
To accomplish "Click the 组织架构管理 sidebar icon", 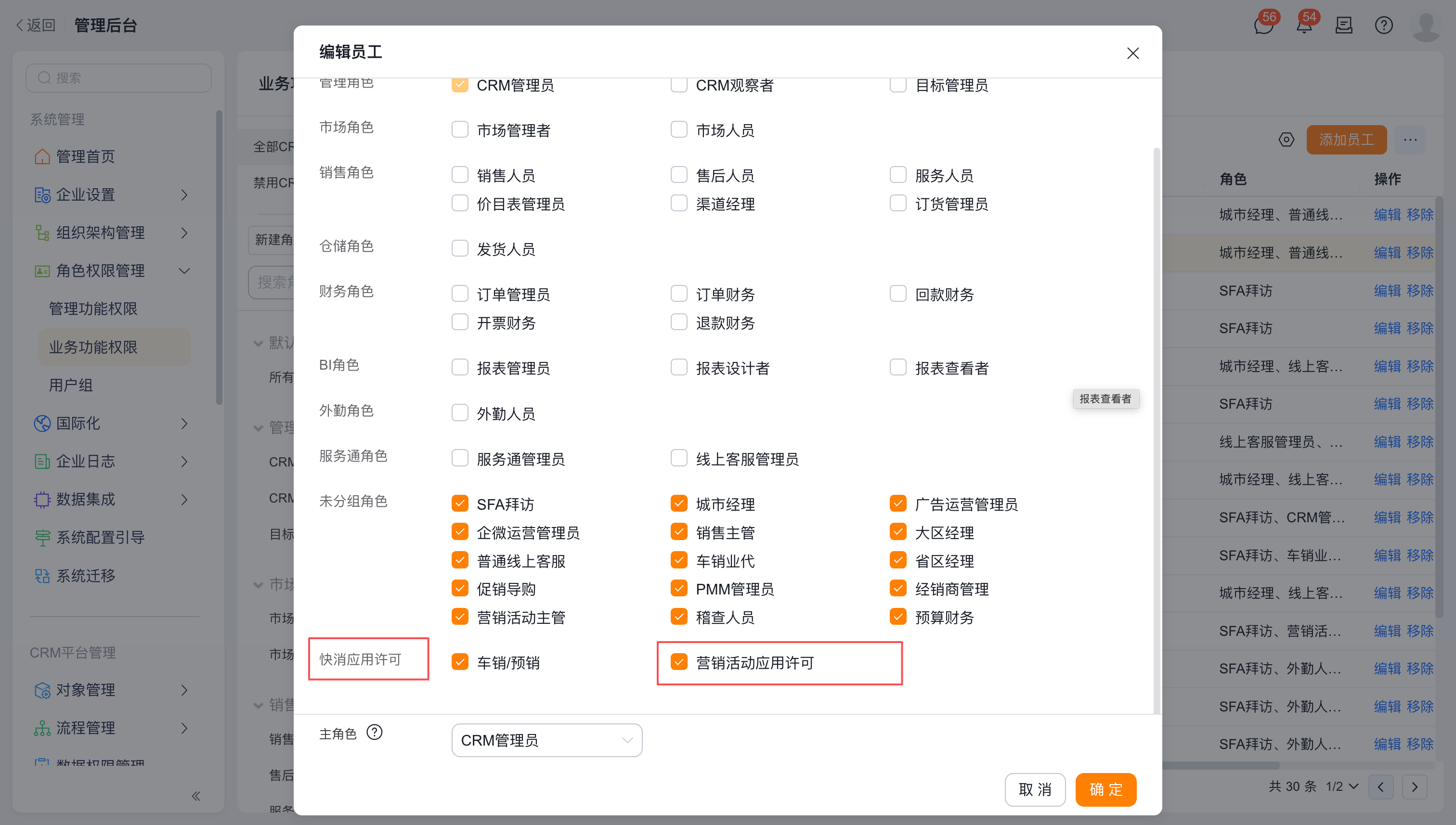I will [x=42, y=233].
